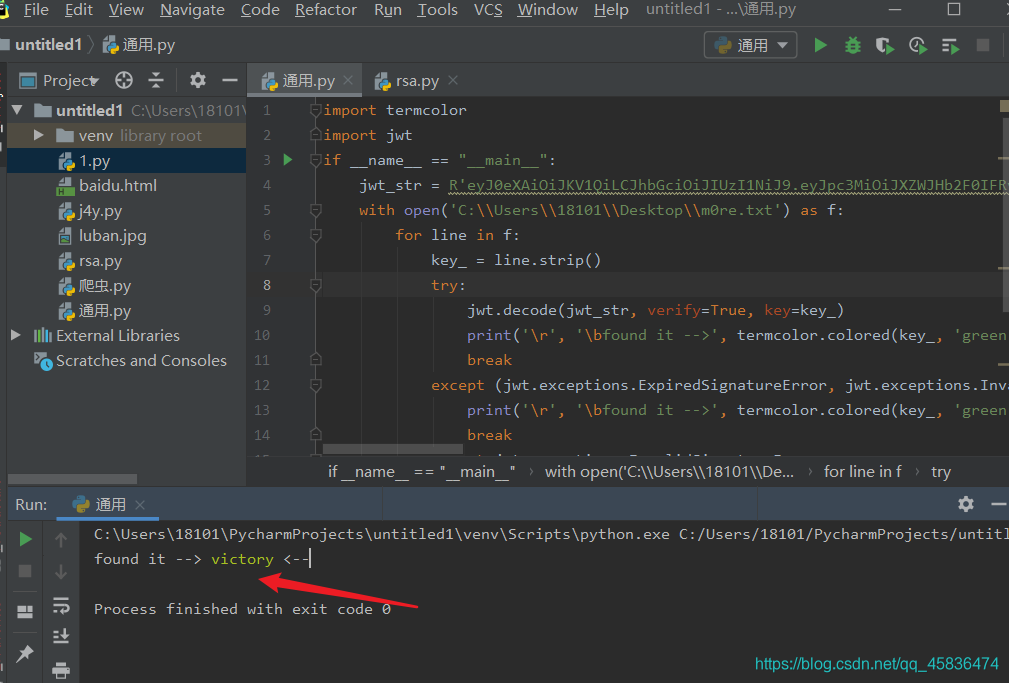Click the 'try' code breadcrumb
Viewport: 1009px width, 683px height.
941,472
